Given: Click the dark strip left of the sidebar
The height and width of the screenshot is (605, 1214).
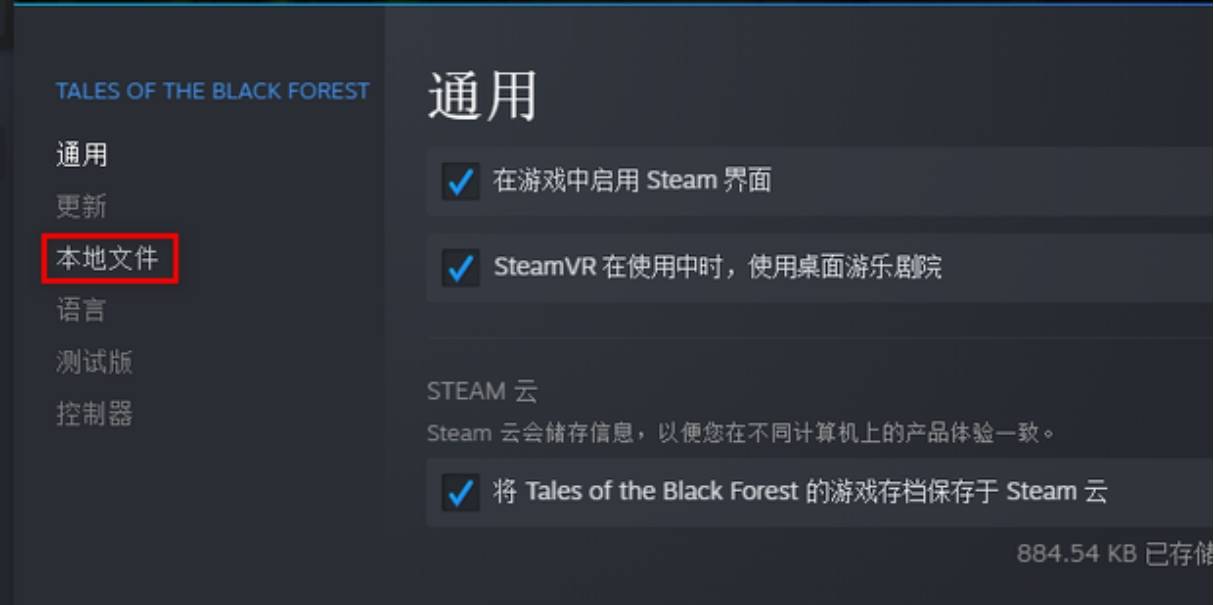Looking at the screenshot, I should 6,300.
